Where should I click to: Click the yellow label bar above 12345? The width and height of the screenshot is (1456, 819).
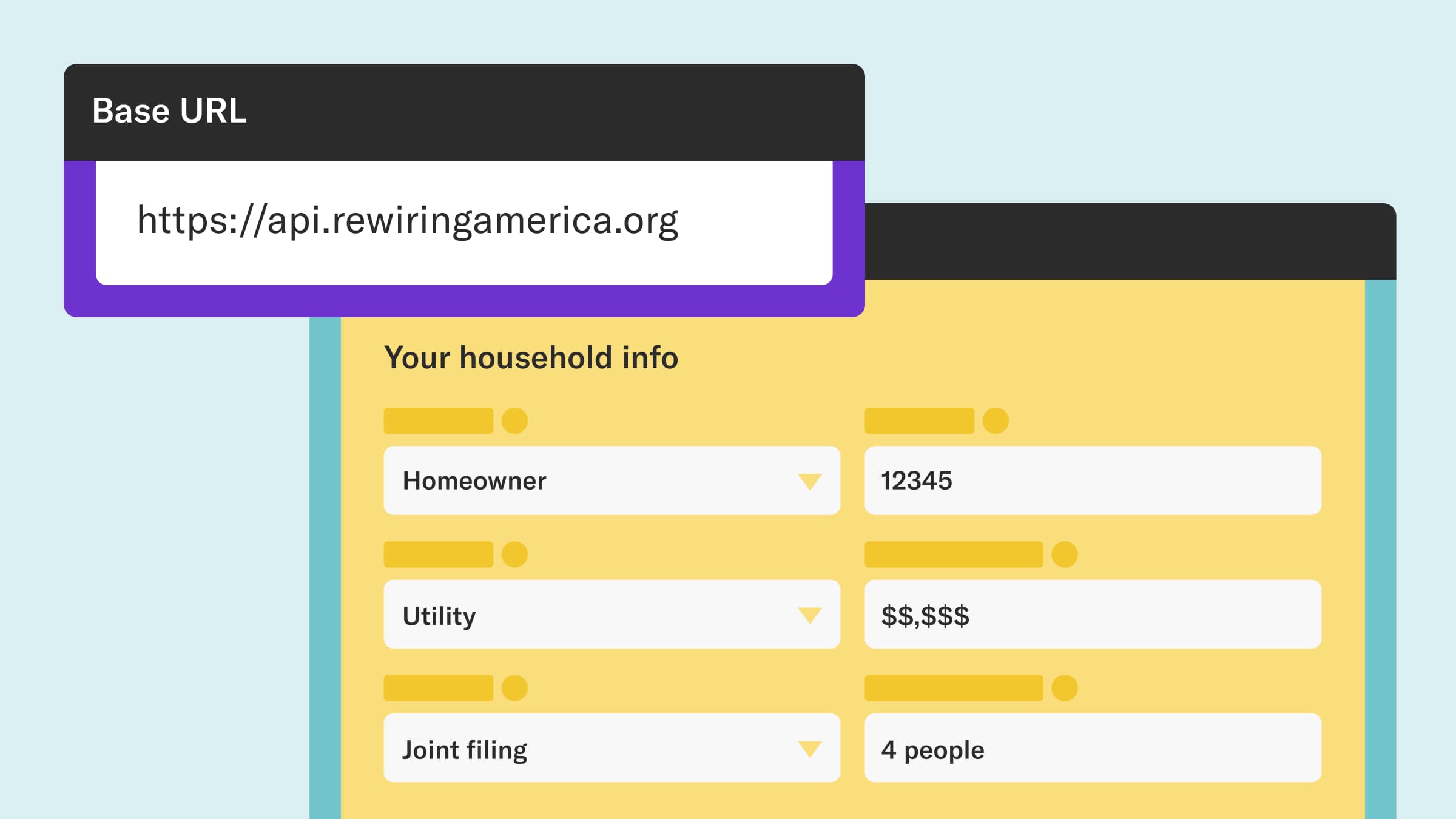[919, 420]
